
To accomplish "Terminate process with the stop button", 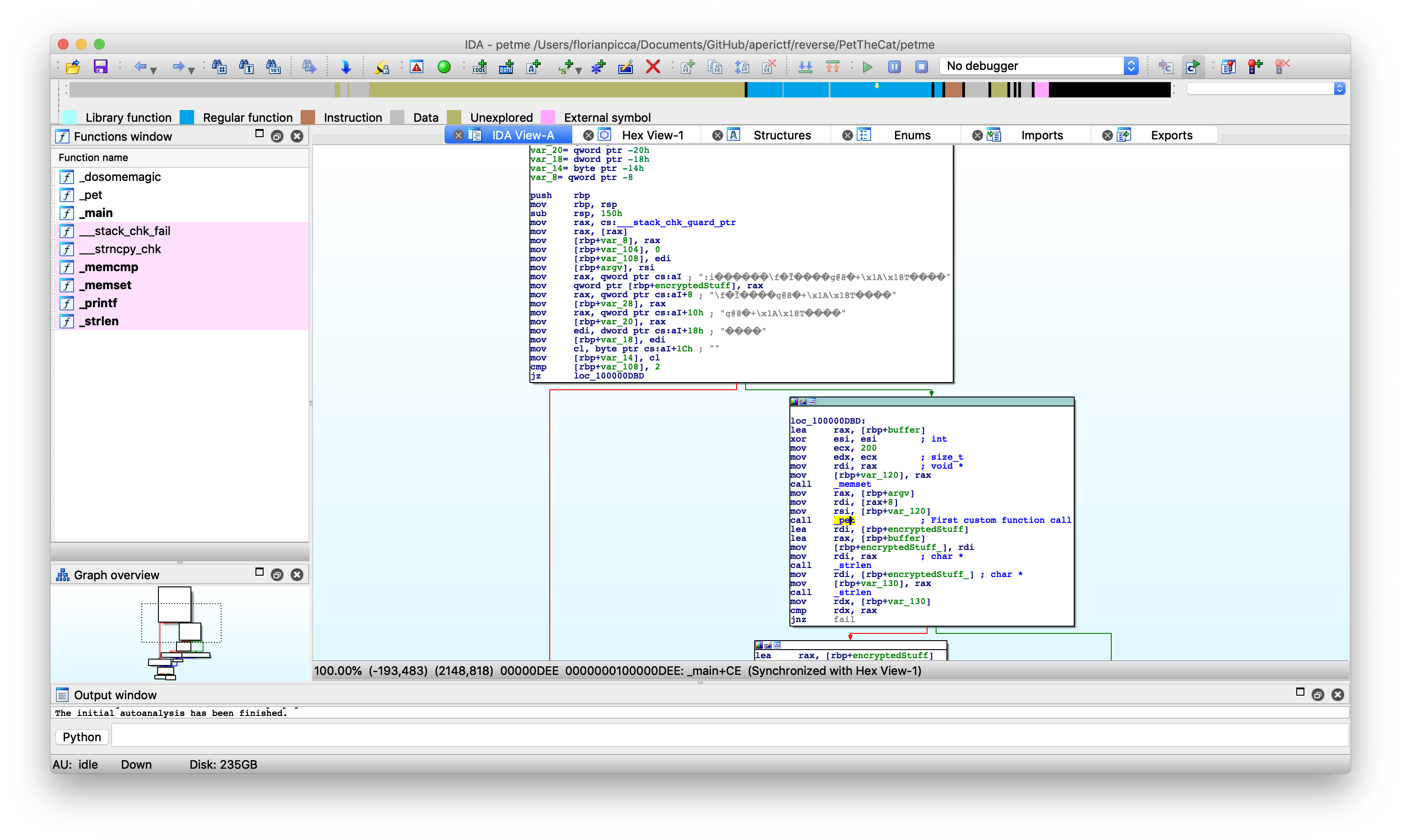I will (921, 67).
